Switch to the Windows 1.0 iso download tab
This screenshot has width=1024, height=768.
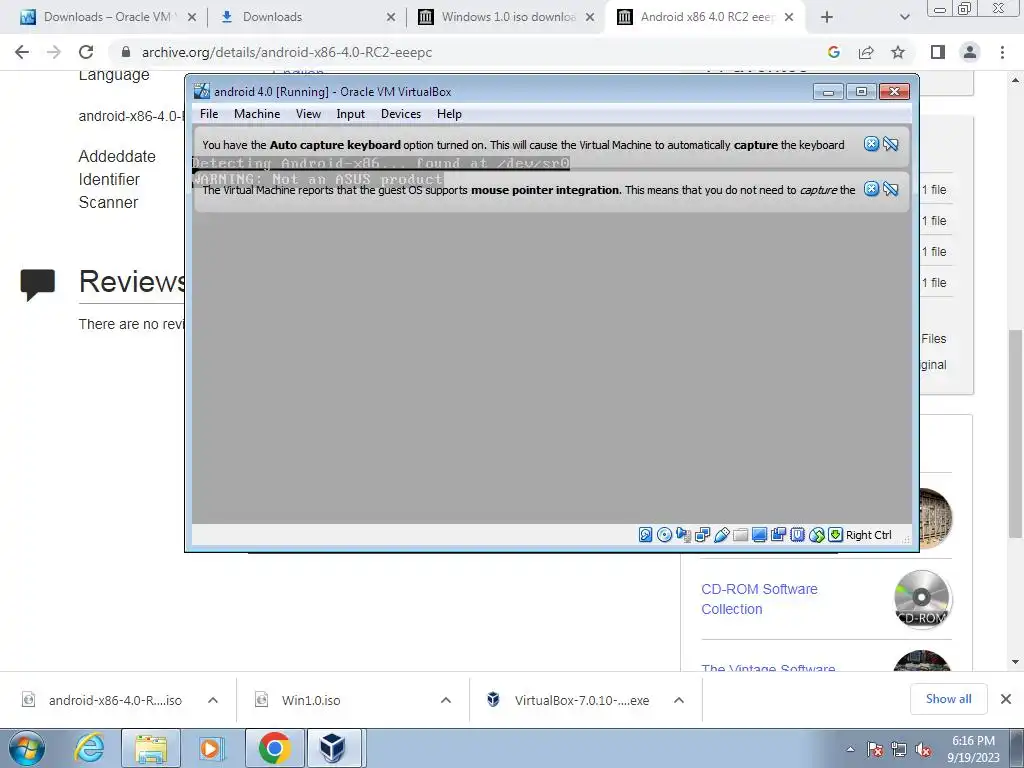tap(505, 17)
